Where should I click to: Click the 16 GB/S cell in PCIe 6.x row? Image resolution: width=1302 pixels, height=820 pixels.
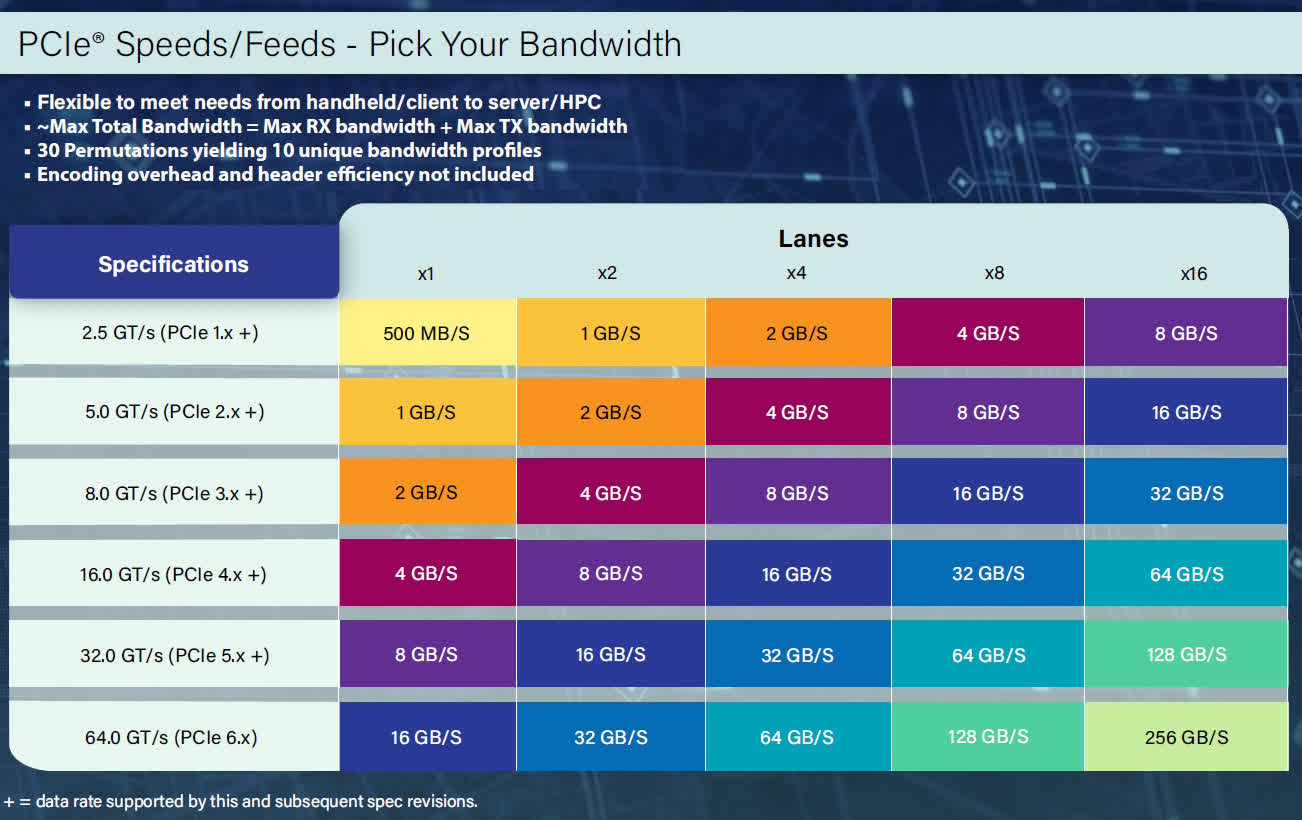(427, 737)
